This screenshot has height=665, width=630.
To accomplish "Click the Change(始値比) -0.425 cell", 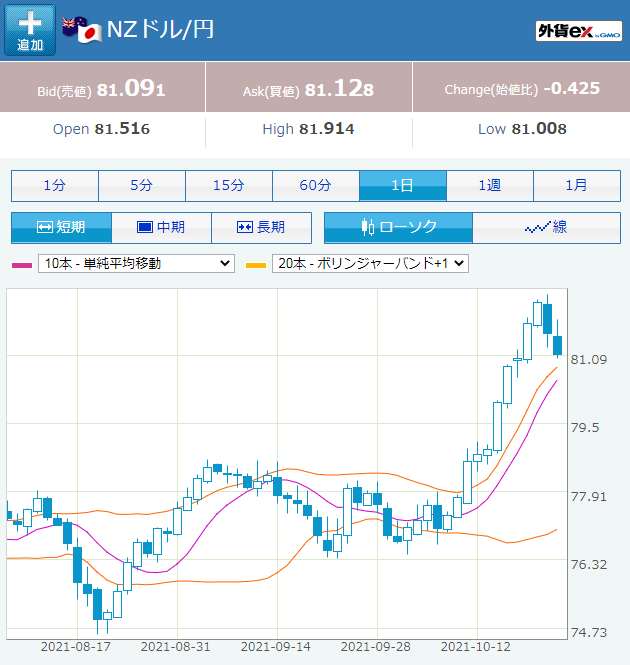I will 521,88.
